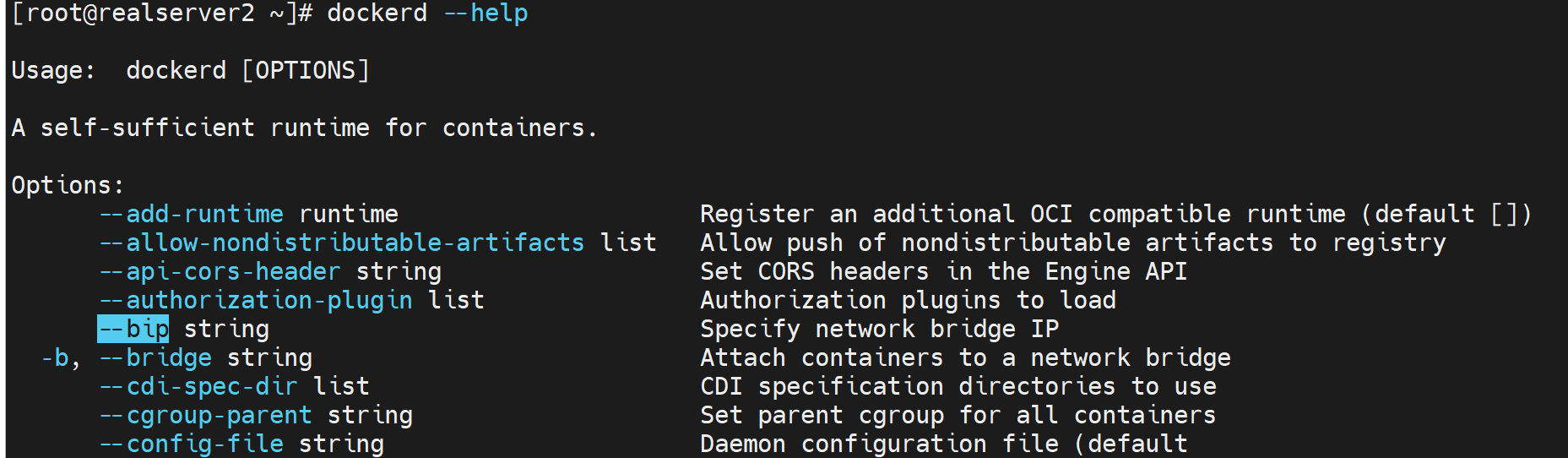This screenshot has height=458, width=1568.
Task: Click the "Options:" section heading
Action: click(x=68, y=185)
